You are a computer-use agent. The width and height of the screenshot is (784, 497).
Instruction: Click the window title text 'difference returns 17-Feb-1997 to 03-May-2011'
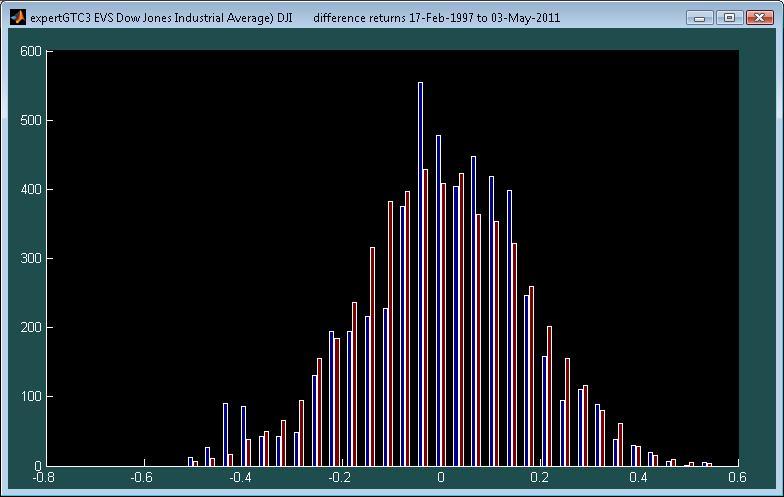click(x=436, y=18)
